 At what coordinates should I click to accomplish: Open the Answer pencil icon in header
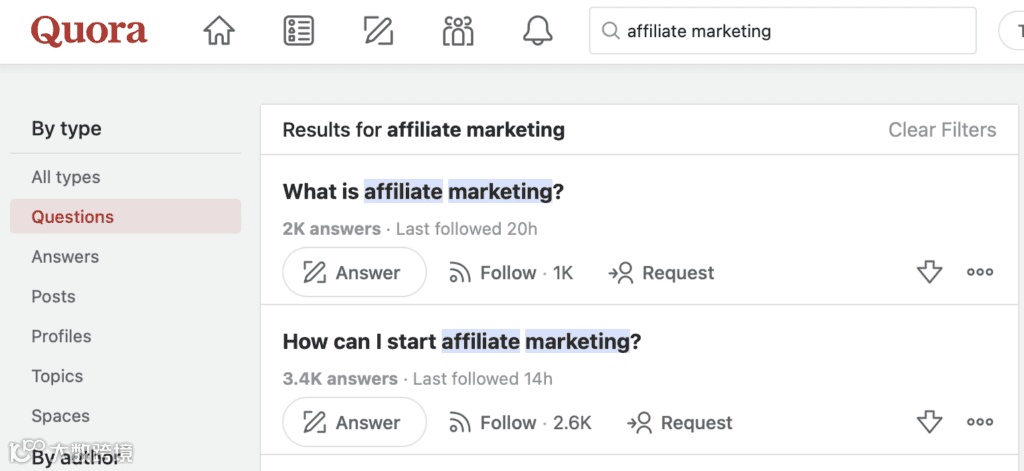point(378,32)
